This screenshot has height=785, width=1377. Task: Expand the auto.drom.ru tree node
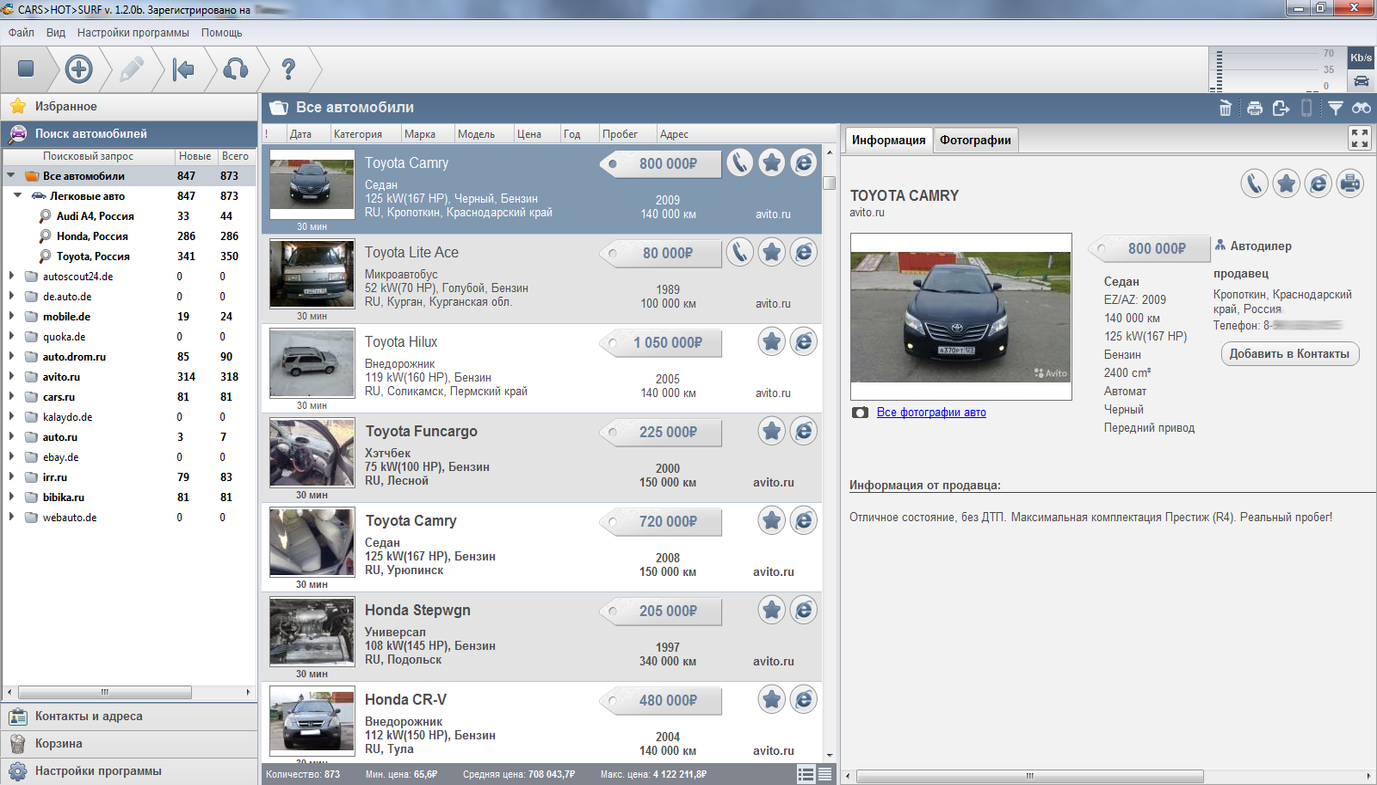[x=11, y=356]
